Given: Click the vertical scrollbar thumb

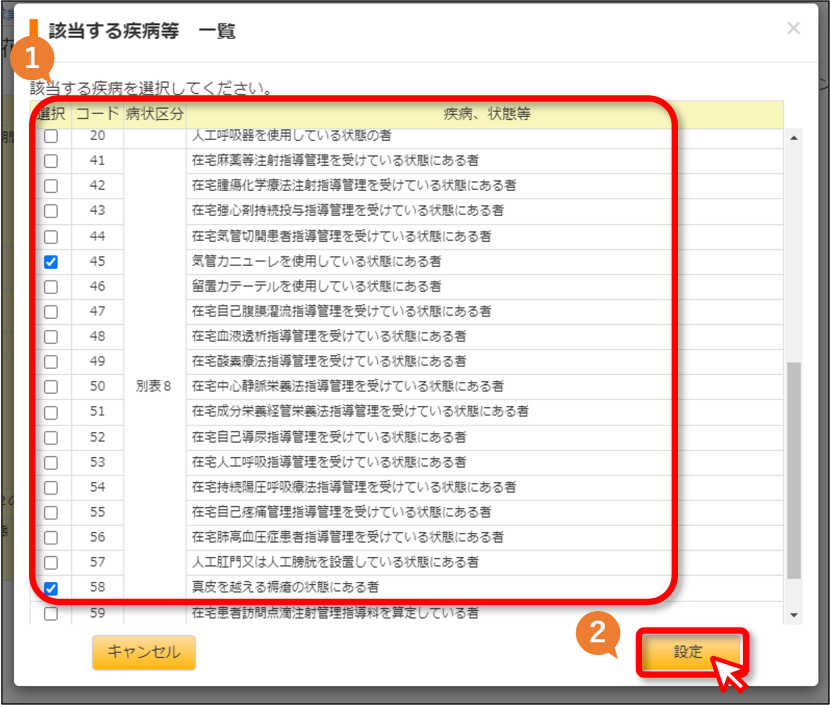Looking at the screenshot, I should click(x=793, y=471).
